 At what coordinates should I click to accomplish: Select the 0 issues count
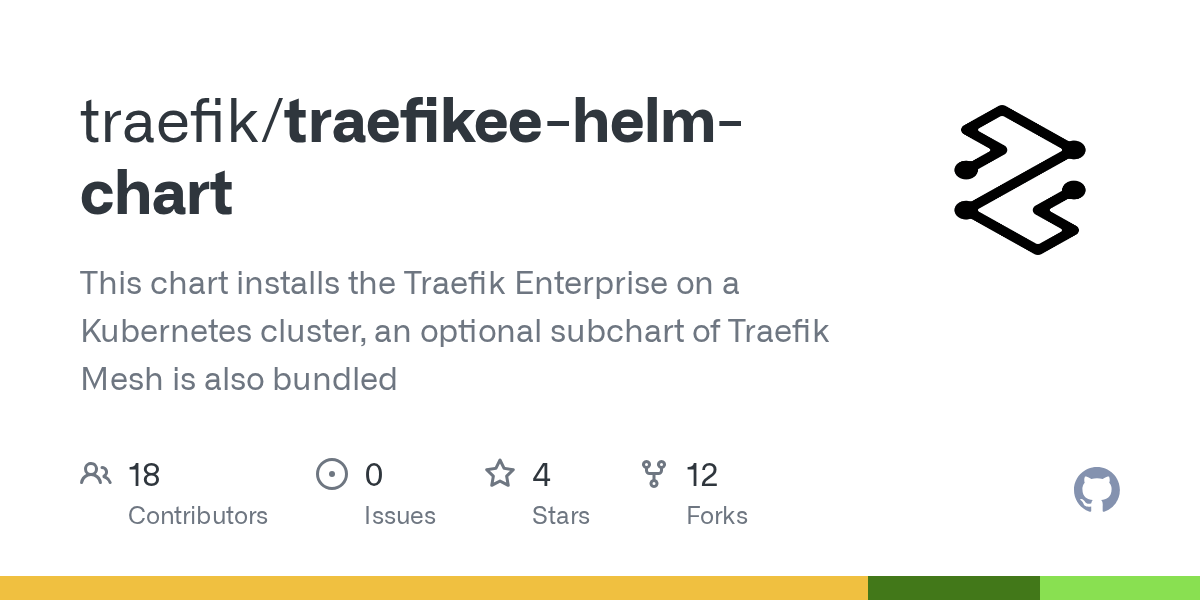(x=374, y=475)
